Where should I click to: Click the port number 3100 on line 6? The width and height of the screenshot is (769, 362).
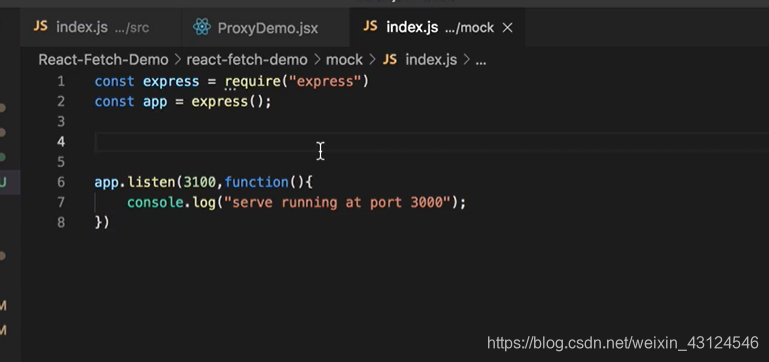coord(199,182)
